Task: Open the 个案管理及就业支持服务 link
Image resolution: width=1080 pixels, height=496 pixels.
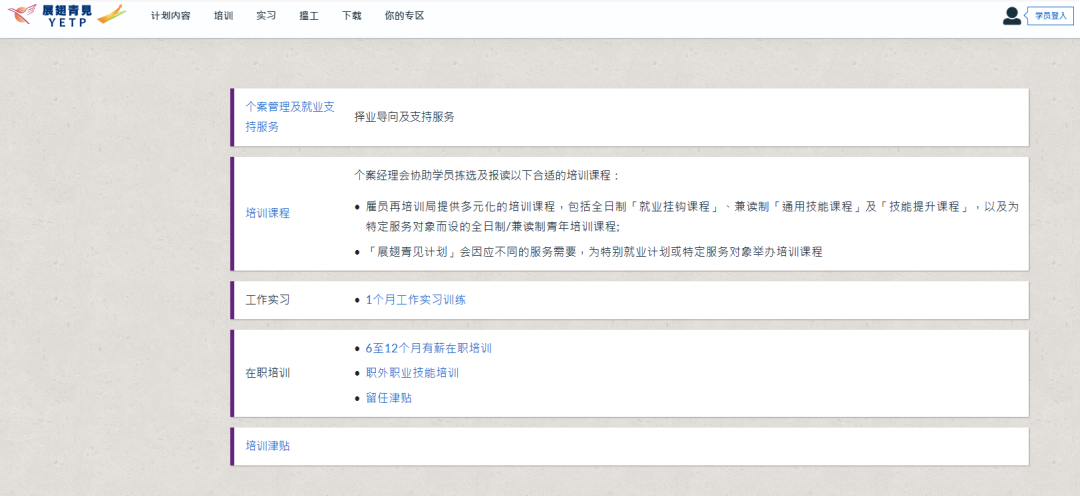Action: pyautogui.click(x=289, y=116)
